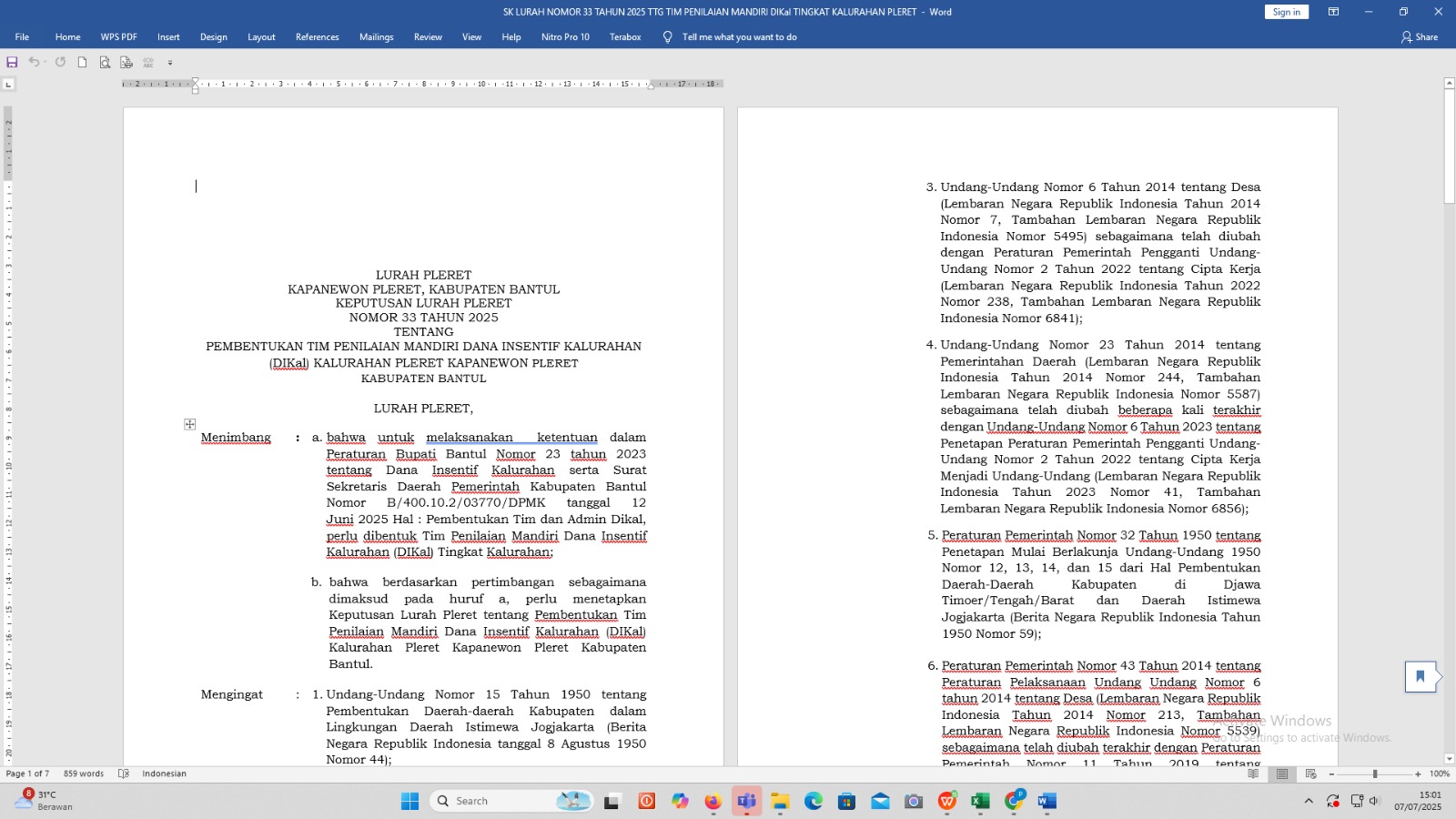Click the Save icon in quick access toolbar
The height and width of the screenshot is (819, 1456).
coord(12,63)
